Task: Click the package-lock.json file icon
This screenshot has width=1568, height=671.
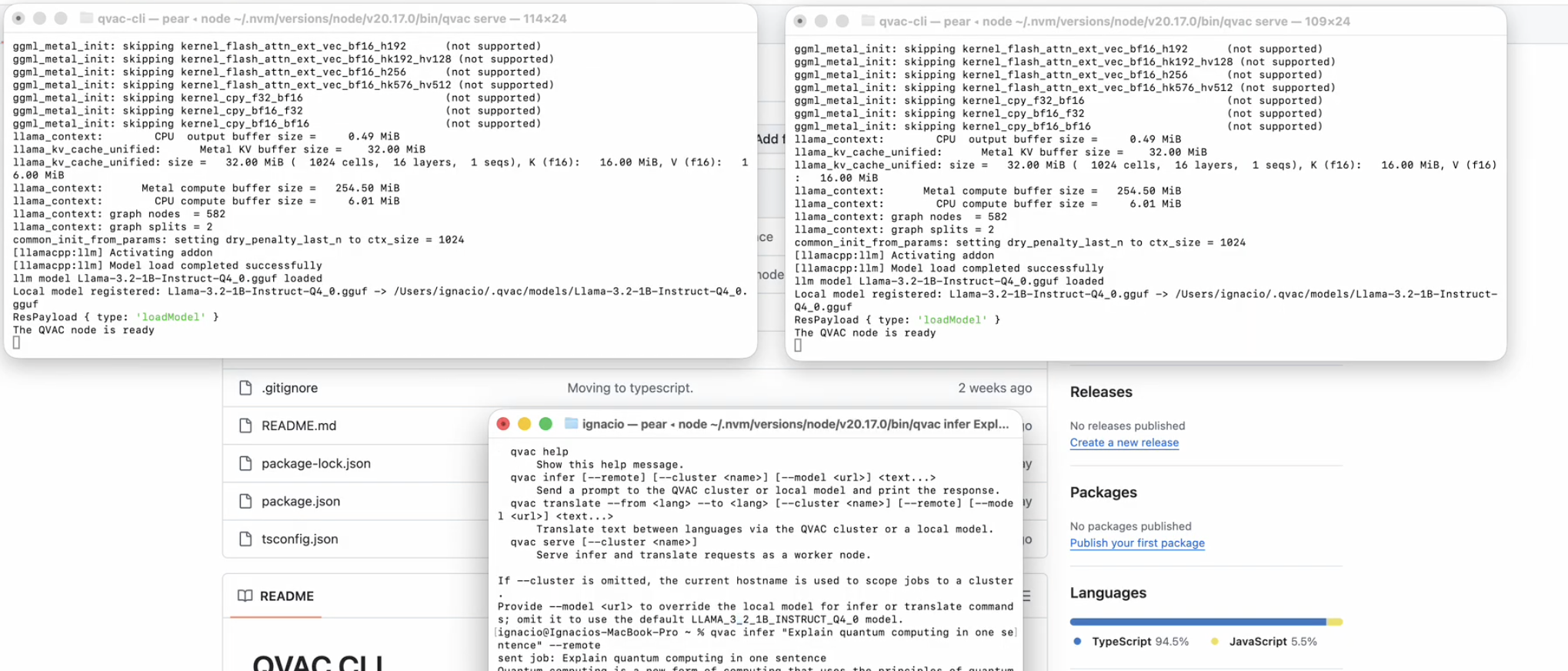Action: 245,463
